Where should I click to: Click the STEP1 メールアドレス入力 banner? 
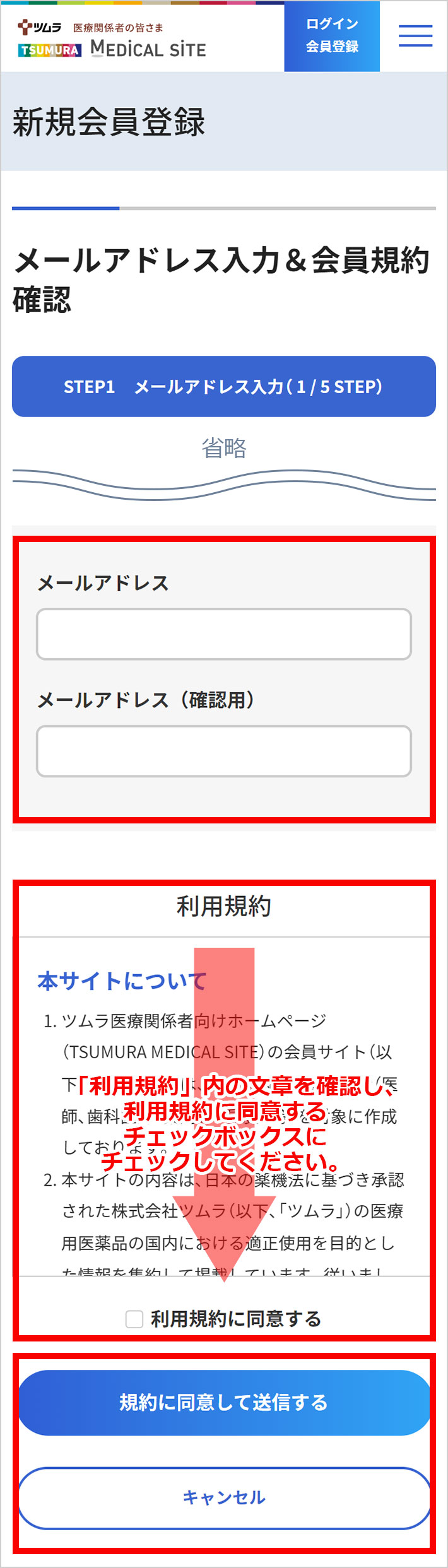pos(224,387)
